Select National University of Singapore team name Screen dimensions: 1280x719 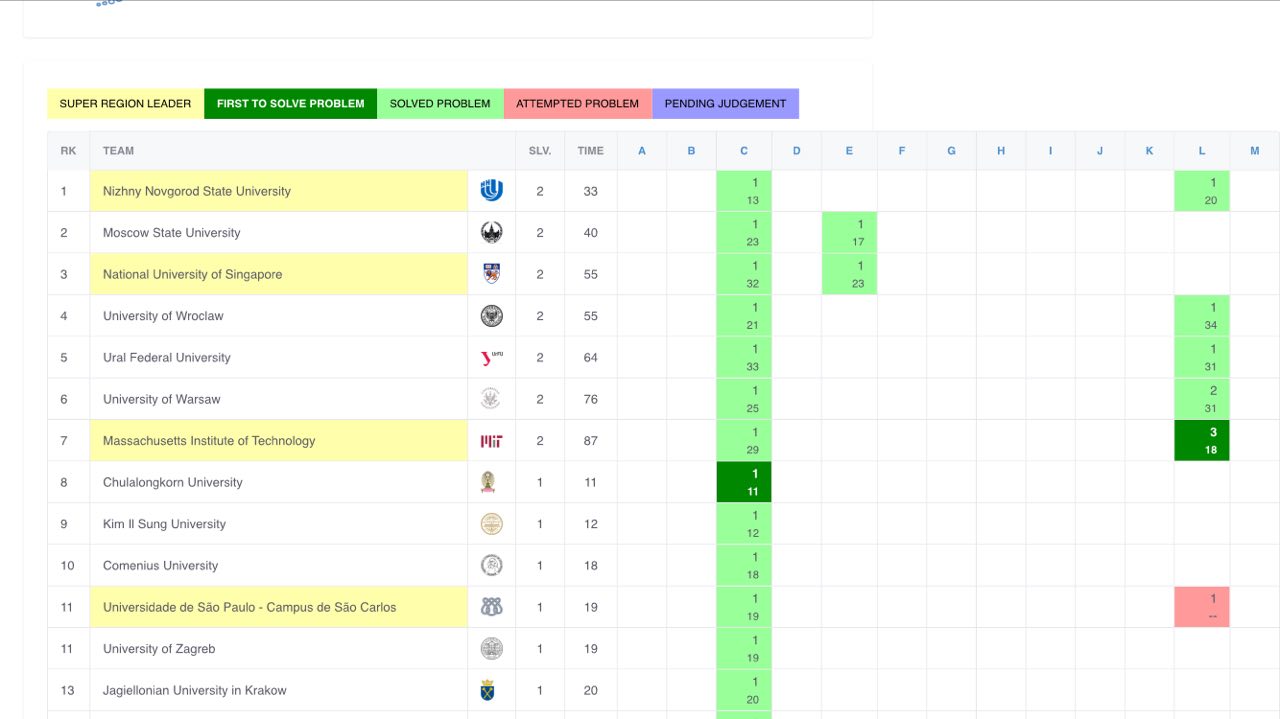click(x=193, y=274)
